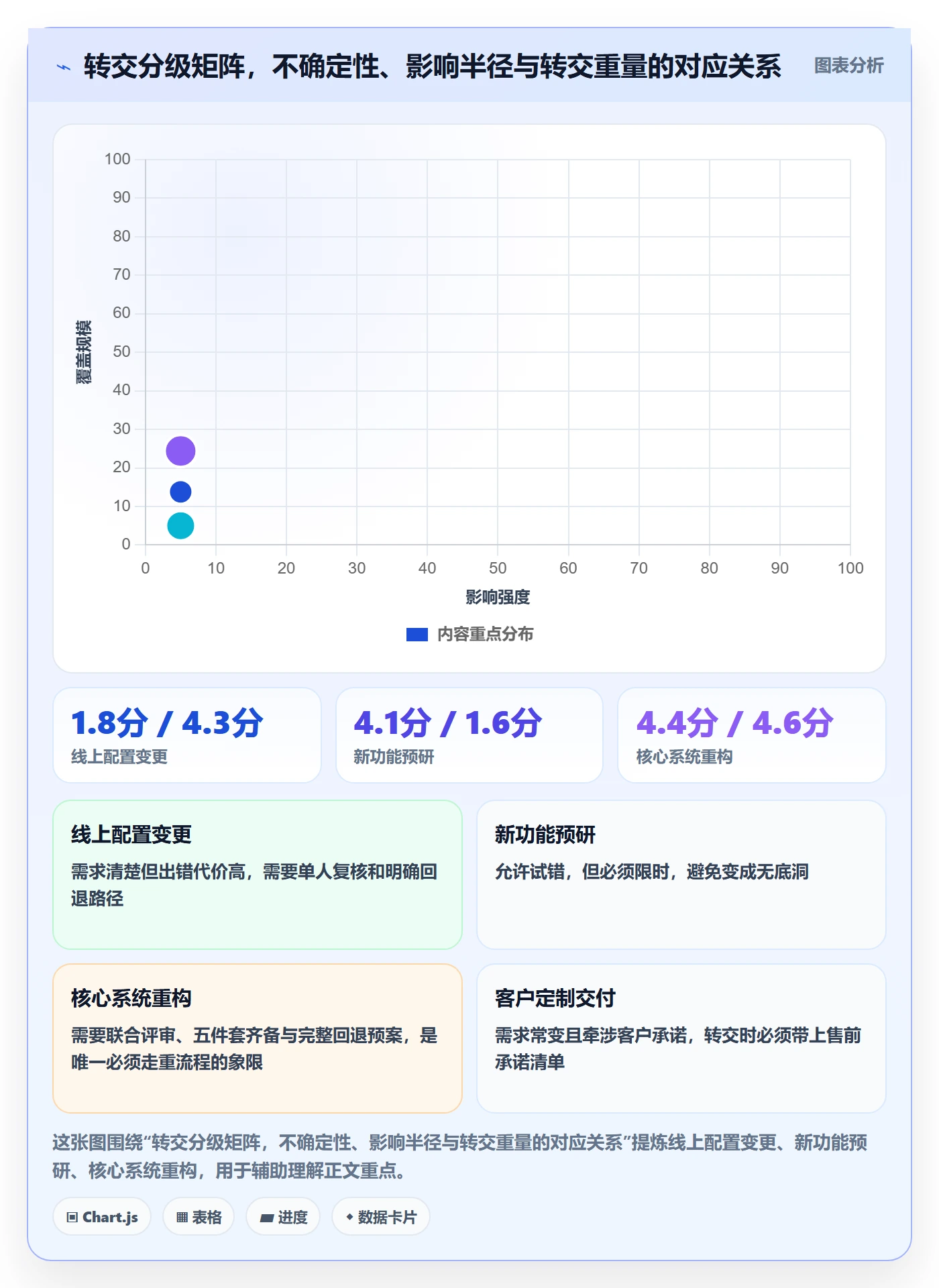This screenshot has width=939, height=1288.
Task: Click the text 允许试错，但必须限时，避免变成无底洞
Action: (652, 871)
